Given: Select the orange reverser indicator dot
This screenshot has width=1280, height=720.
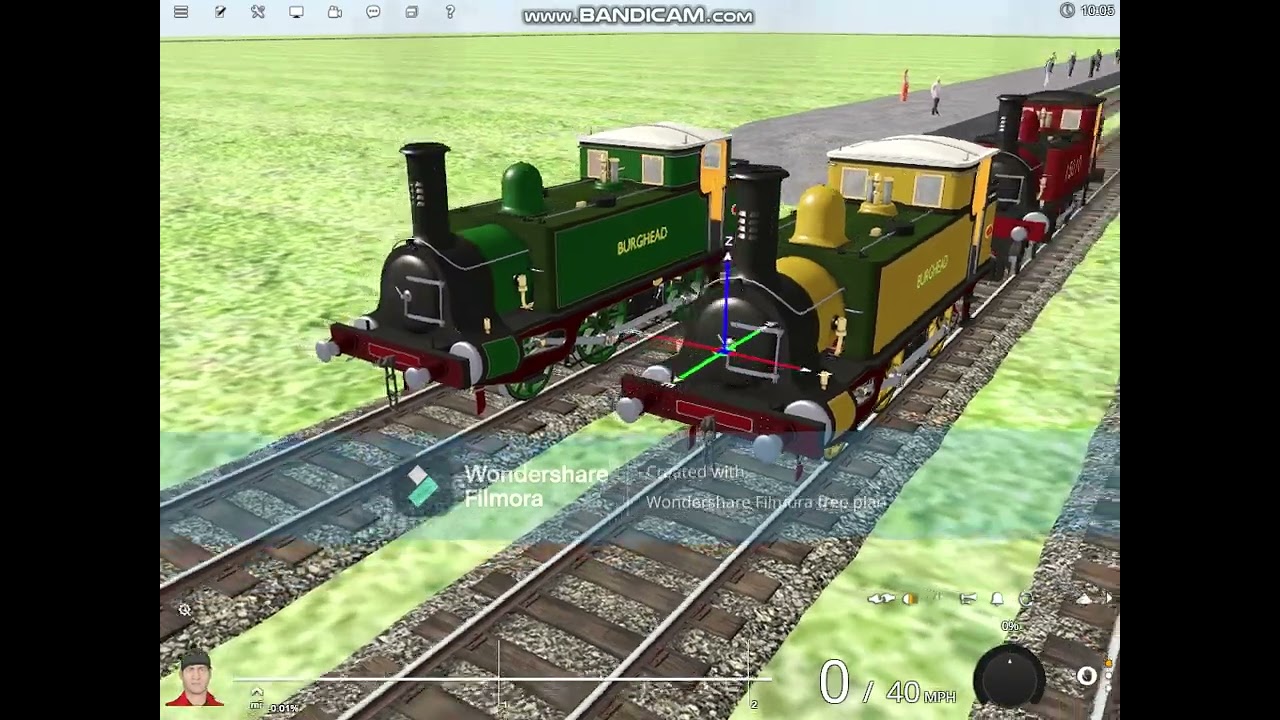Looking at the screenshot, I should tap(1108, 663).
